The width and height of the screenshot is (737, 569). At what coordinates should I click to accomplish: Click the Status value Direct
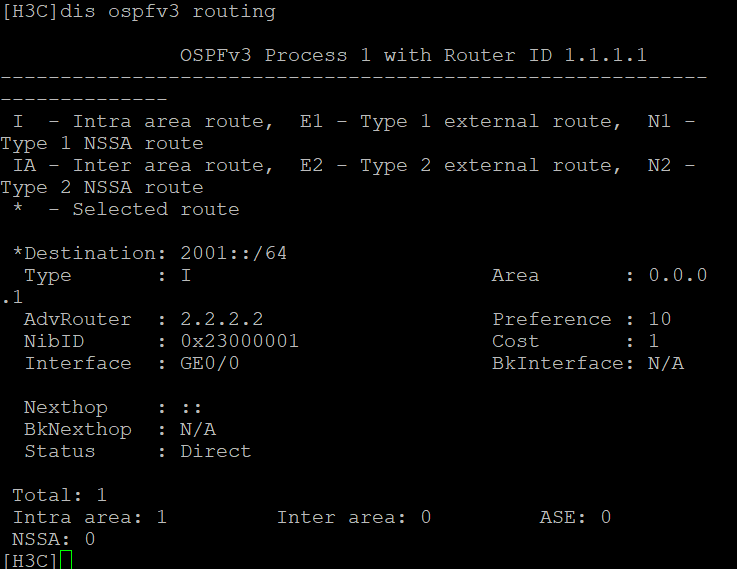click(215, 451)
